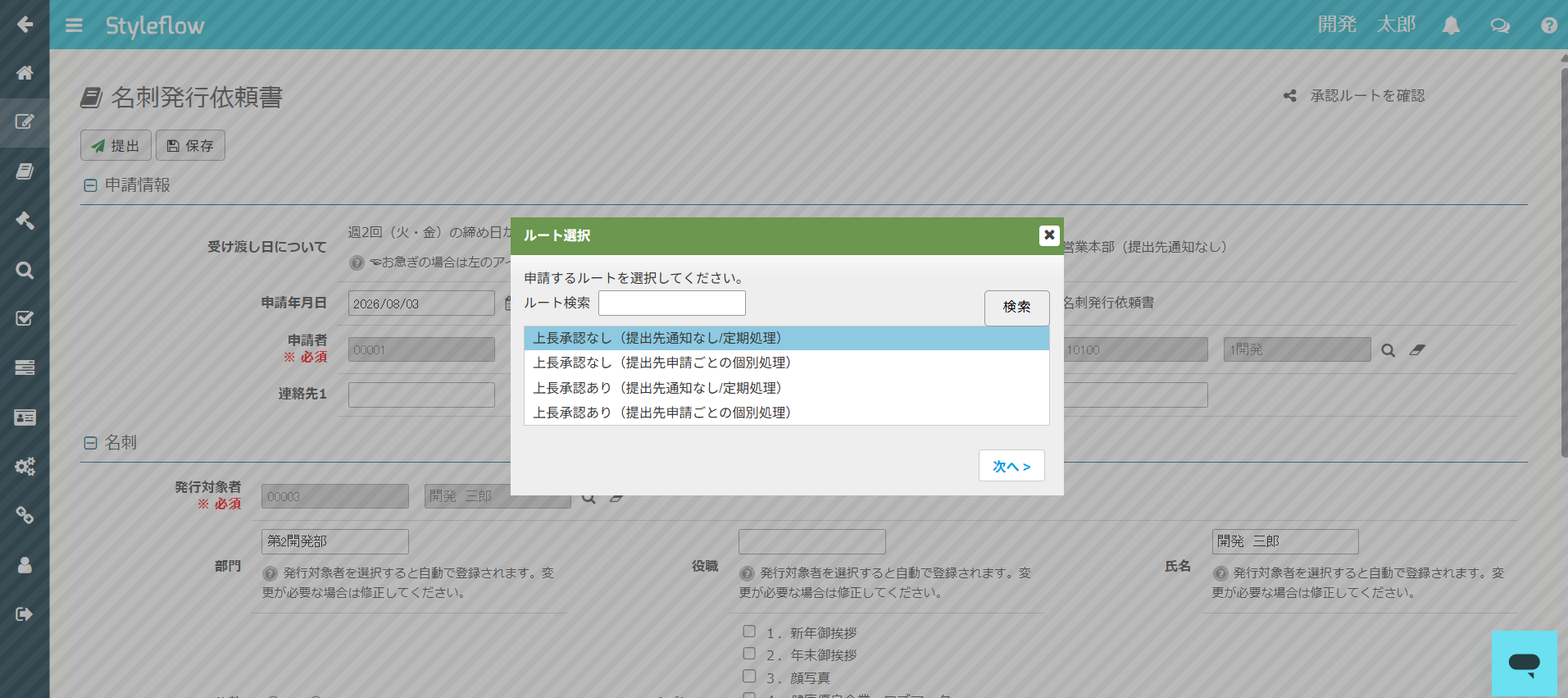The height and width of the screenshot is (698, 1568).
Task: Click the eraser icon beside the 1開発 field
Action: (1417, 350)
